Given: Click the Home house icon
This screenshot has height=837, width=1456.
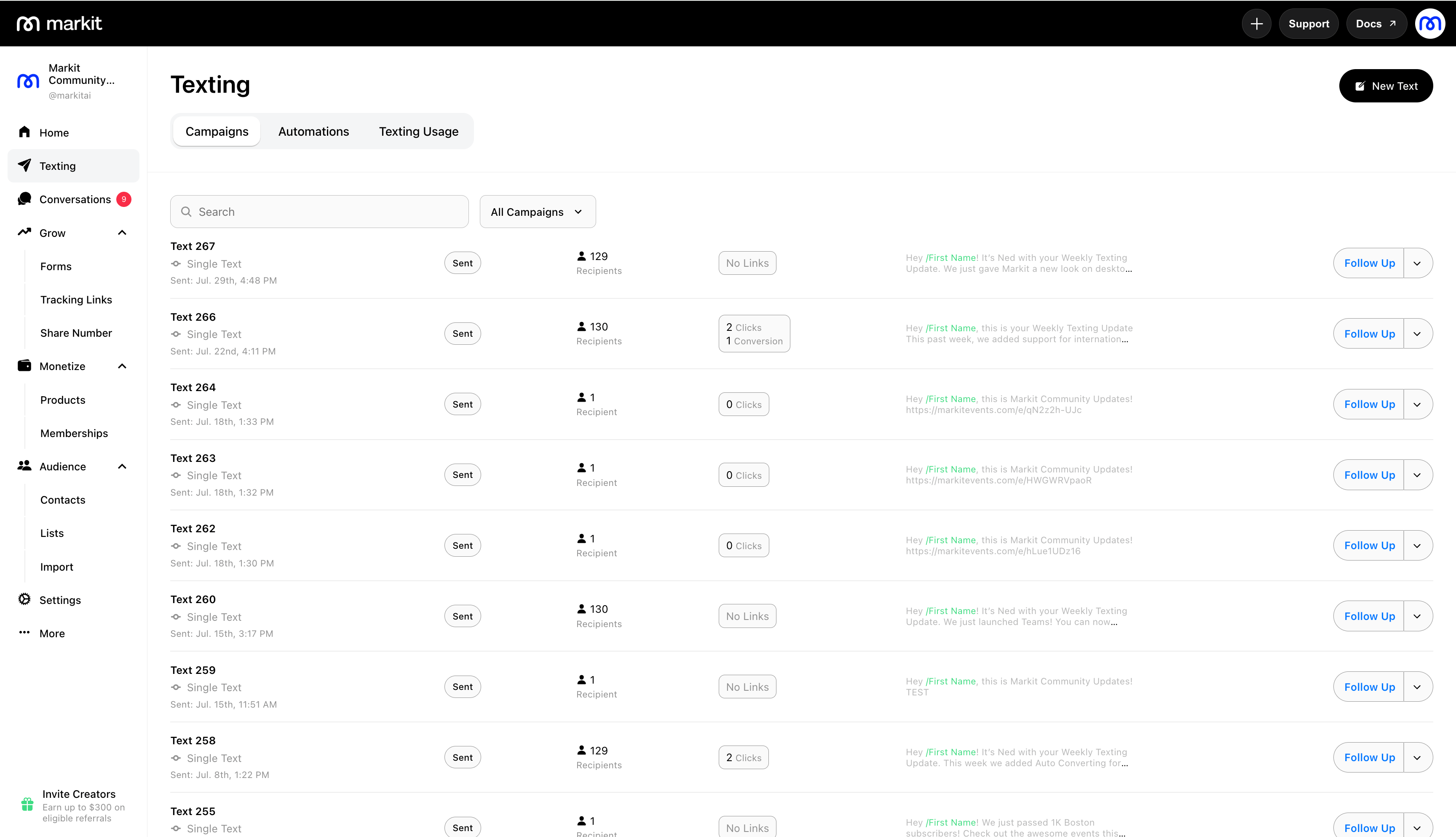Looking at the screenshot, I should click(x=24, y=132).
